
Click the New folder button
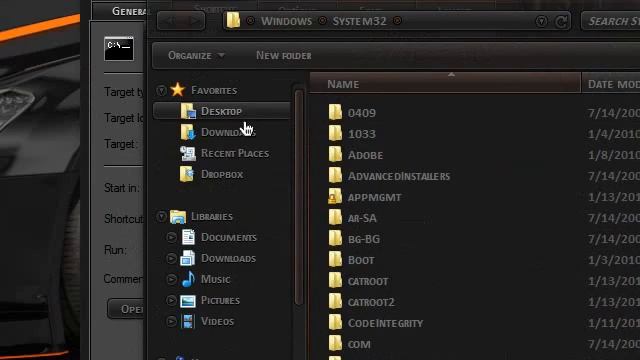pyautogui.click(x=284, y=56)
